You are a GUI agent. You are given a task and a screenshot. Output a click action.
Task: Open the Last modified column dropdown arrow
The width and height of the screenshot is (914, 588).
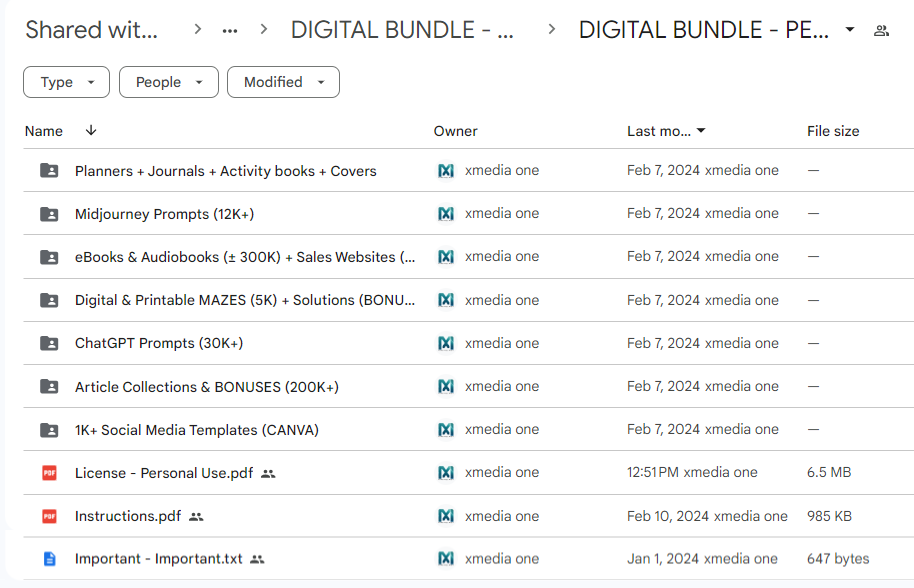pyautogui.click(x=701, y=131)
